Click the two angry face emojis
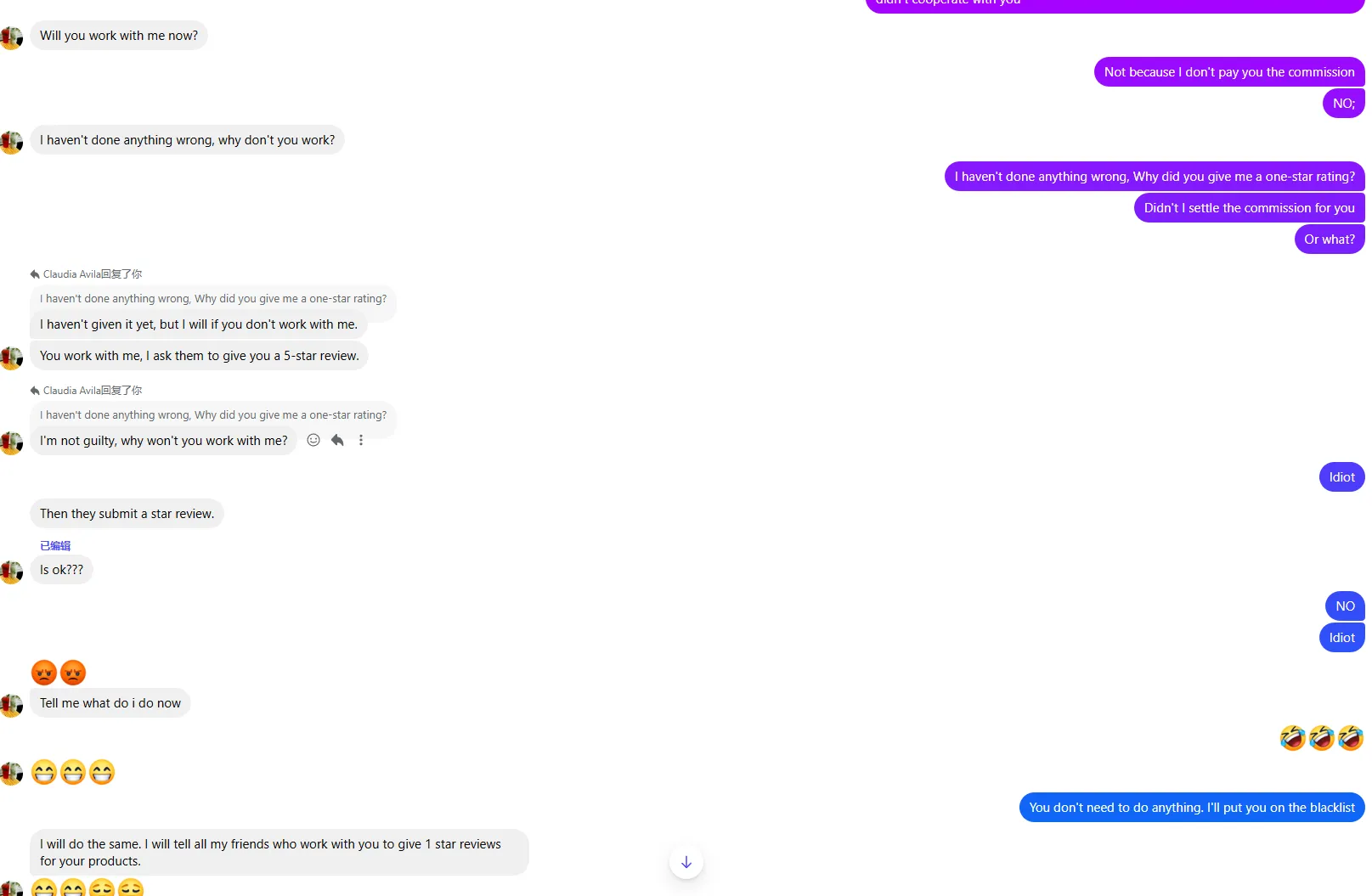This screenshot has height=896, width=1372. pyautogui.click(x=59, y=673)
